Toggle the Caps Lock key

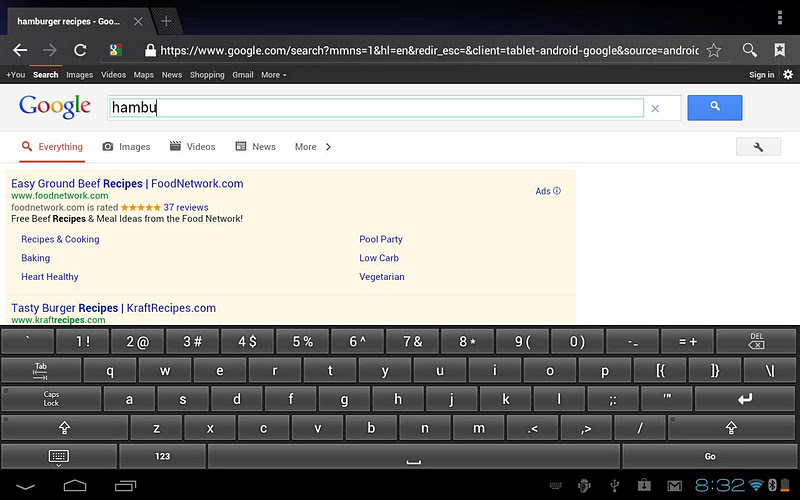pos(51,398)
